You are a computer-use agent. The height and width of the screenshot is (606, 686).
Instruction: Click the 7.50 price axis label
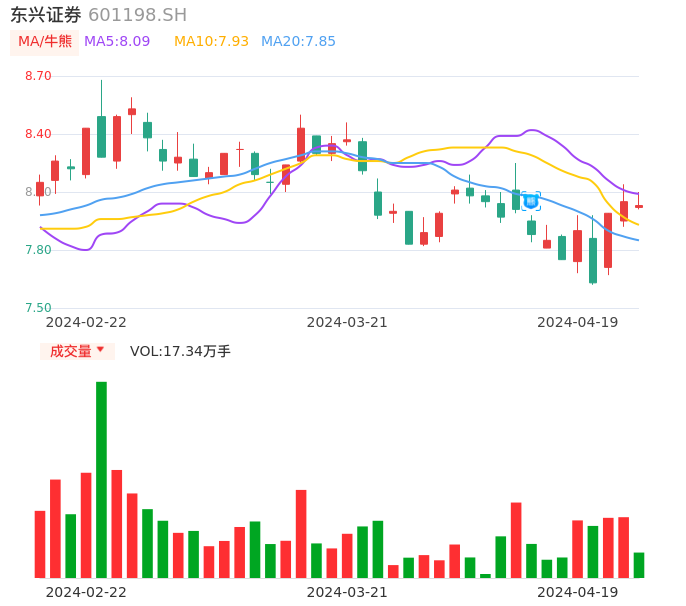[x=38, y=308]
